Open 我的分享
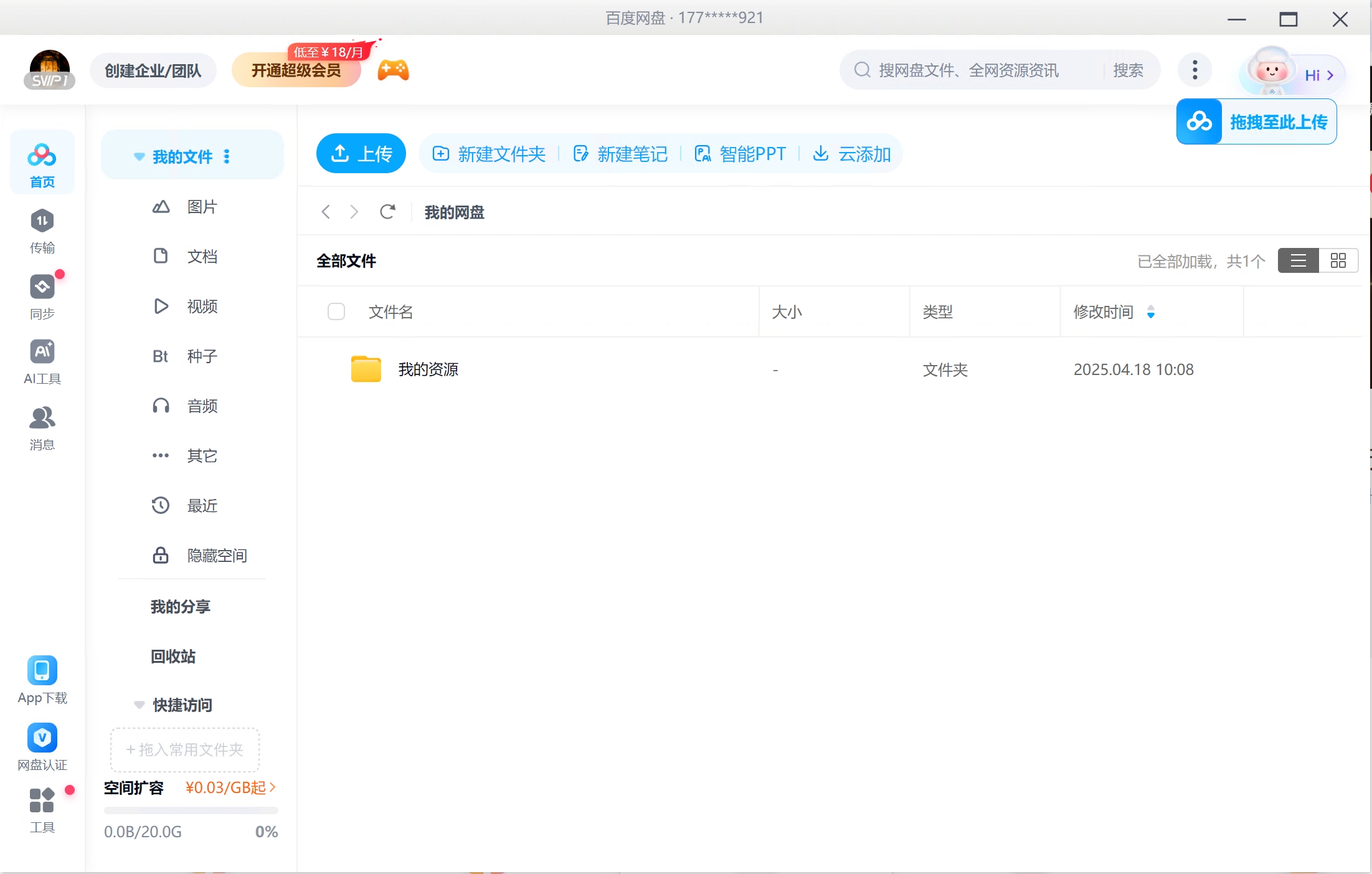 pos(181,607)
